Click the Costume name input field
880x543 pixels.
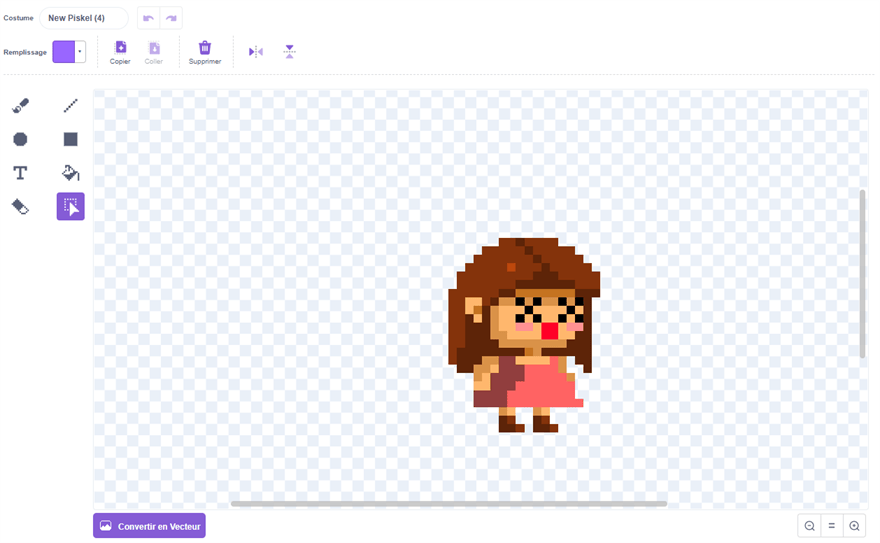tap(84, 18)
